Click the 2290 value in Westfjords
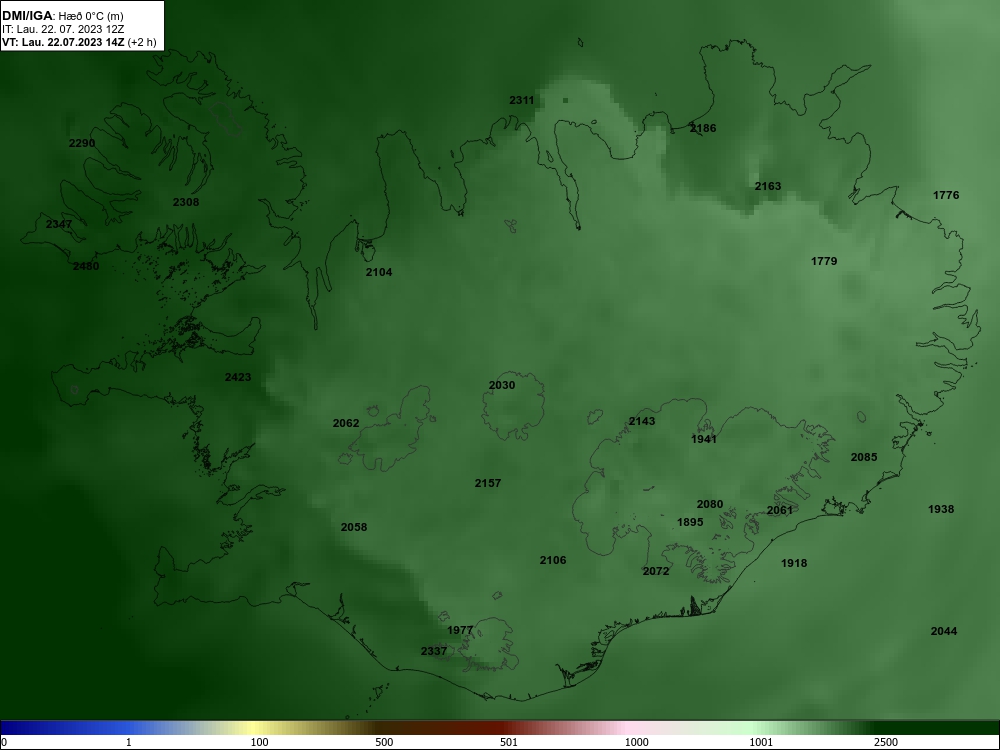The width and height of the screenshot is (1000, 750). click(82, 143)
